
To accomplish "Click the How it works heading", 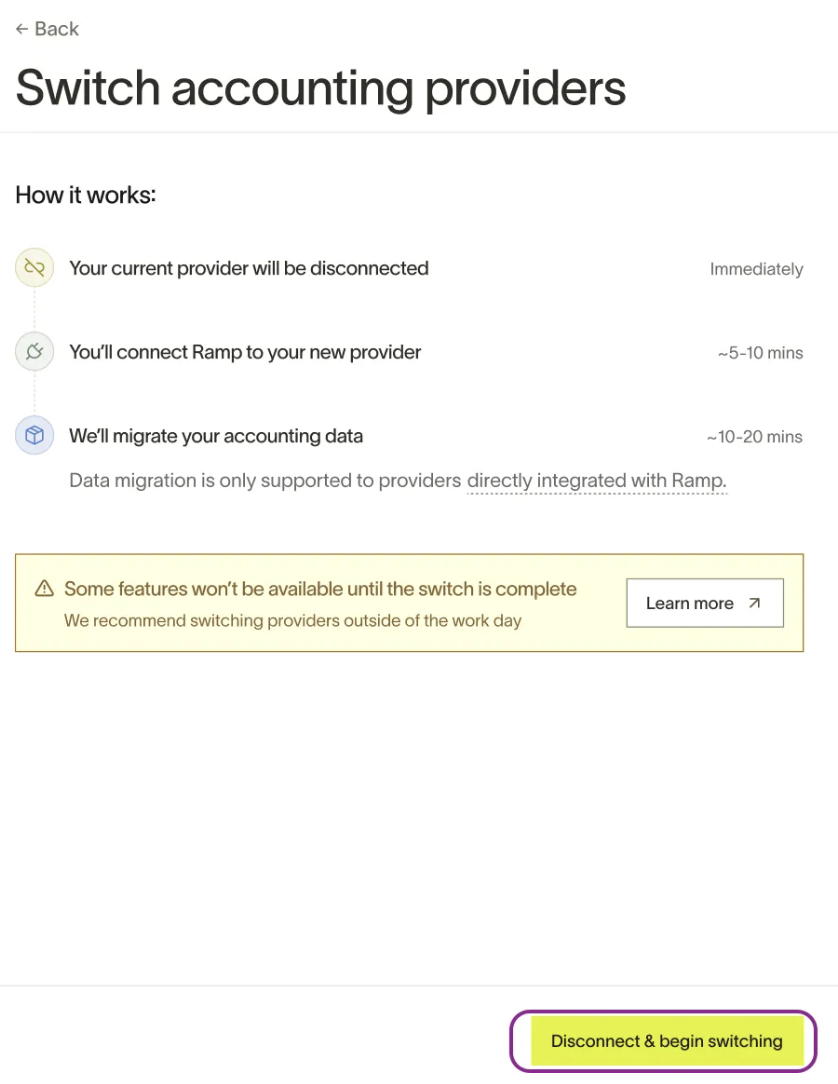I will (x=86, y=195).
